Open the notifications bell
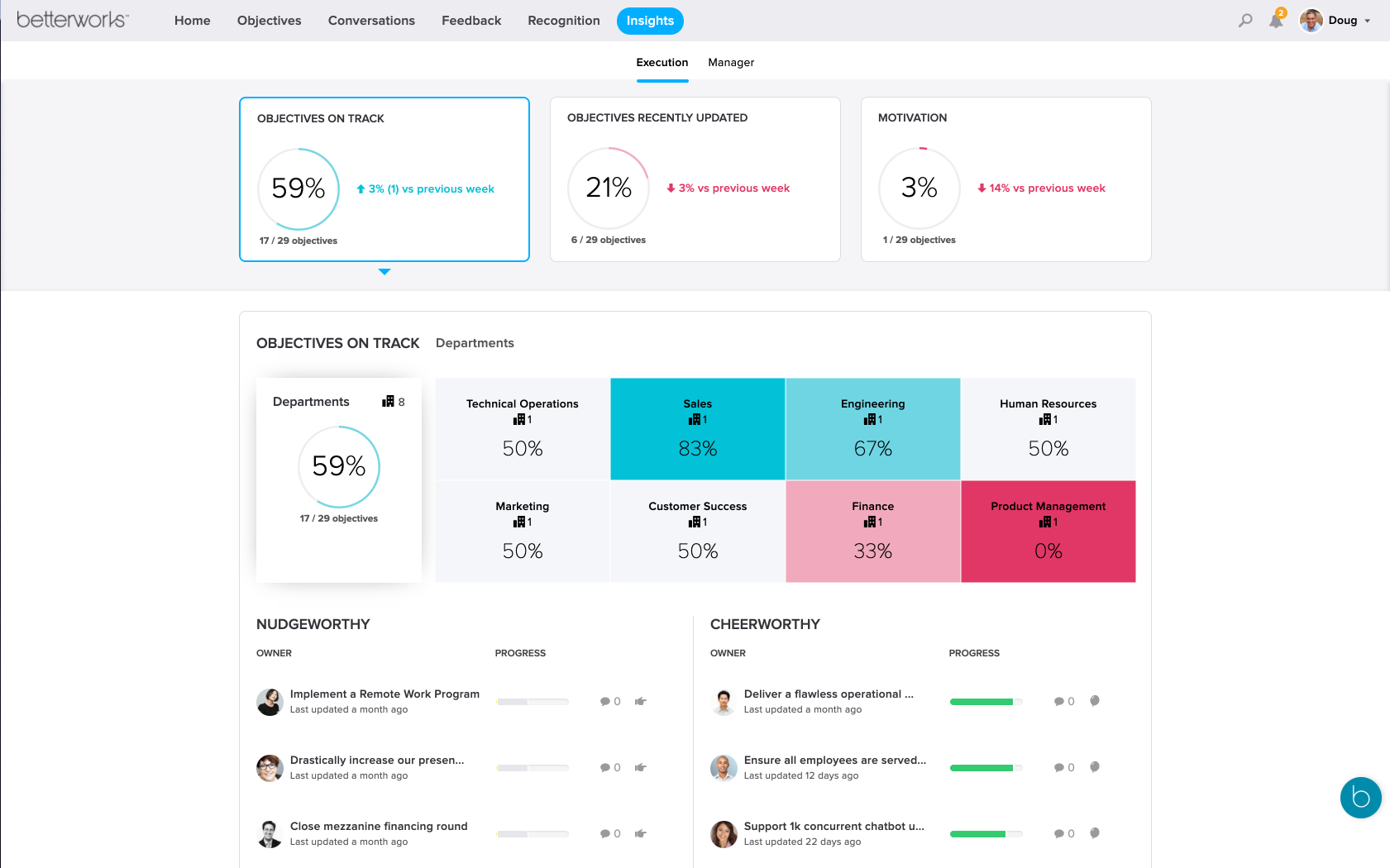Viewport: 1390px width, 868px height. point(1276,21)
